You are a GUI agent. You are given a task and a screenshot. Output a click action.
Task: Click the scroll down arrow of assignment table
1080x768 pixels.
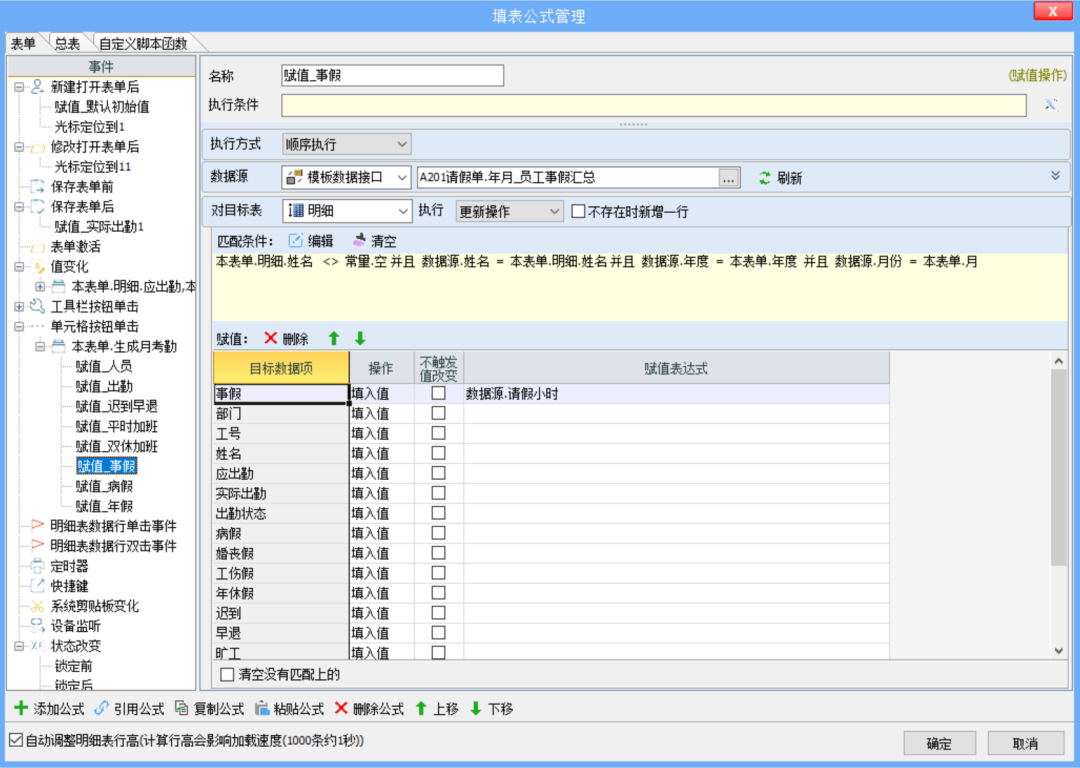[x=1059, y=650]
